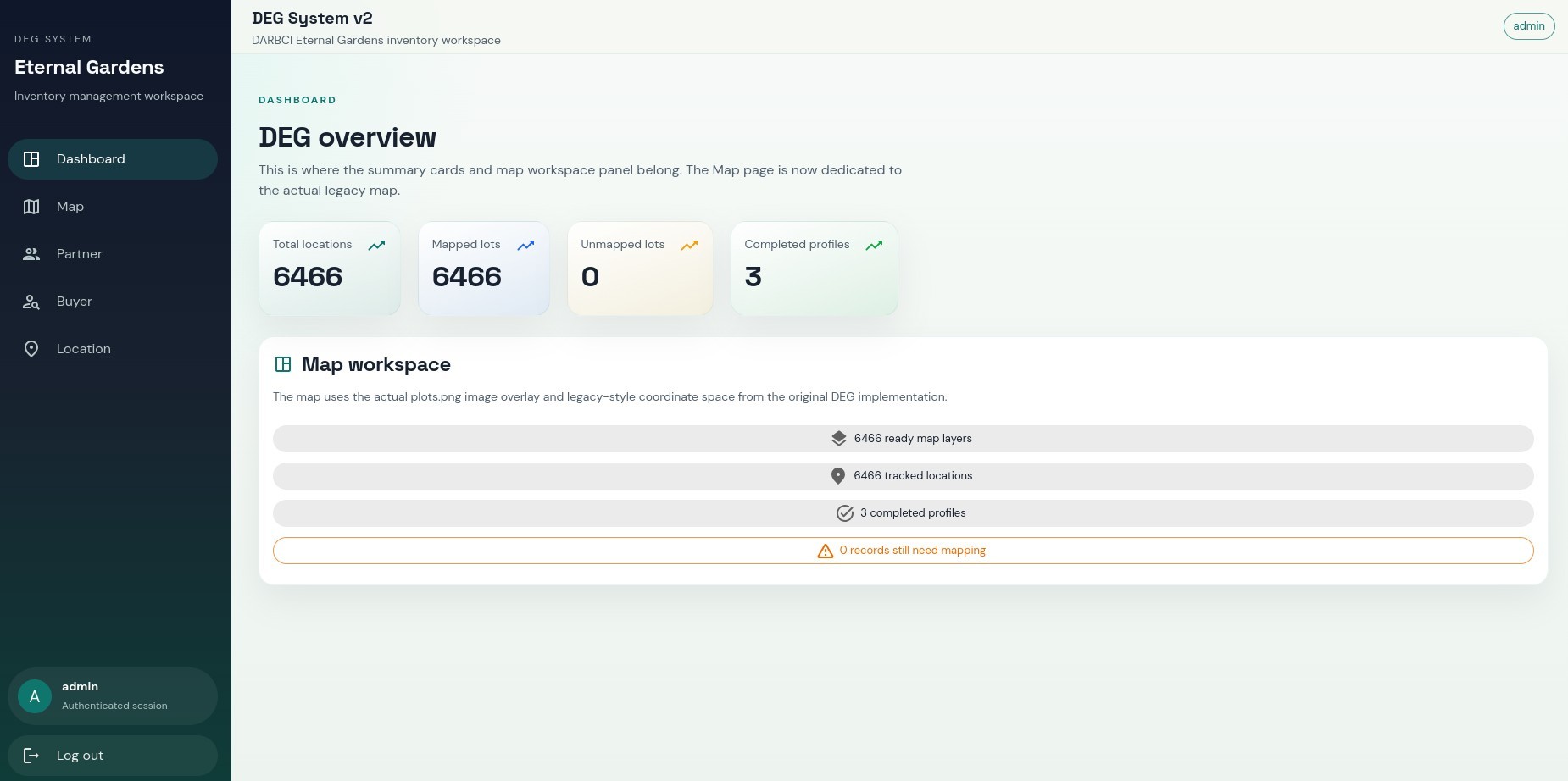
Task: Click the Location pin icon in sidebar
Action: click(31, 349)
